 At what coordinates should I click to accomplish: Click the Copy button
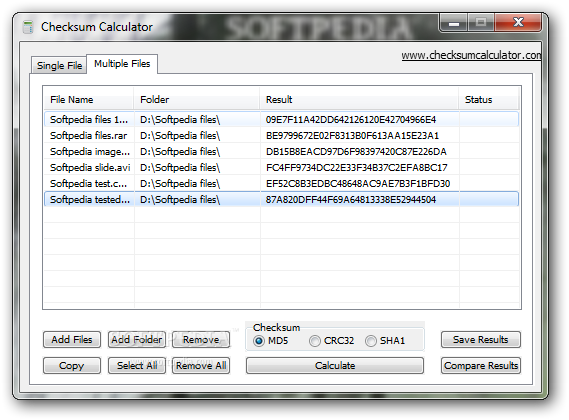[72, 366]
